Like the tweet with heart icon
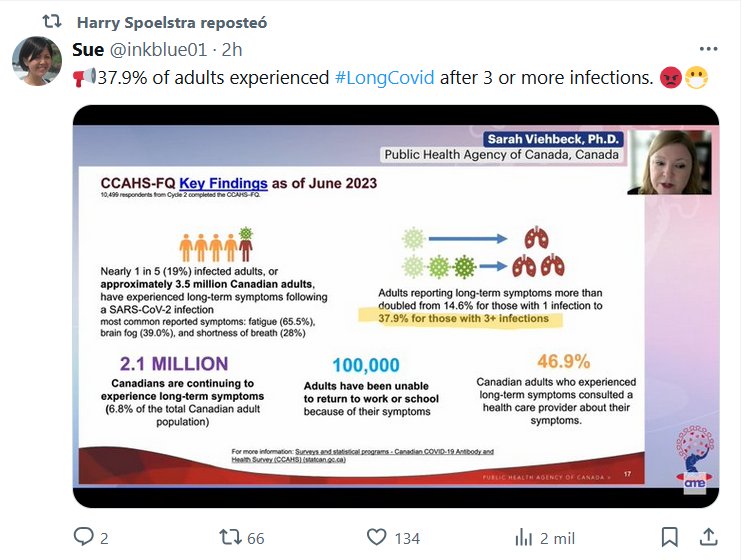The image size is (748, 560). pyautogui.click(x=376, y=537)
